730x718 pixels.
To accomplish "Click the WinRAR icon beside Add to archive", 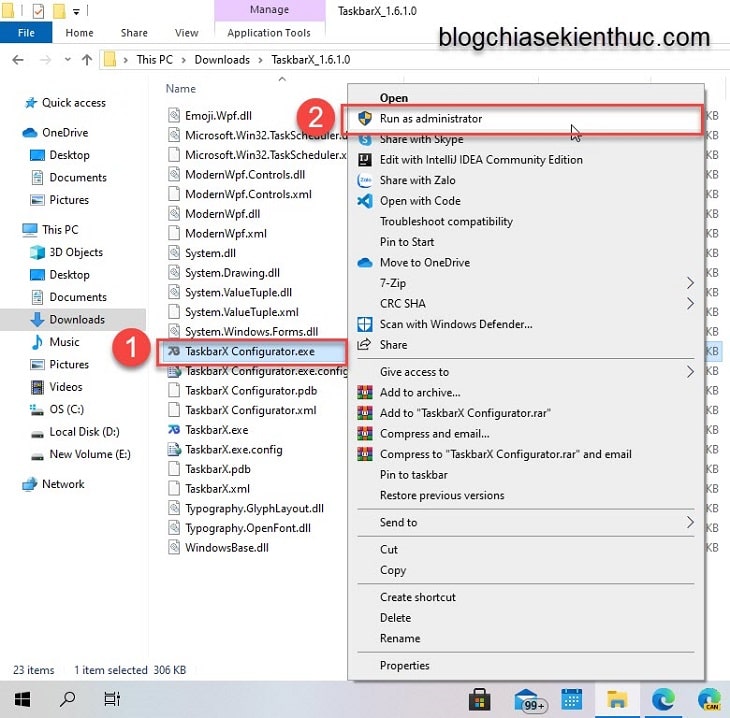I will click(365, 393).
